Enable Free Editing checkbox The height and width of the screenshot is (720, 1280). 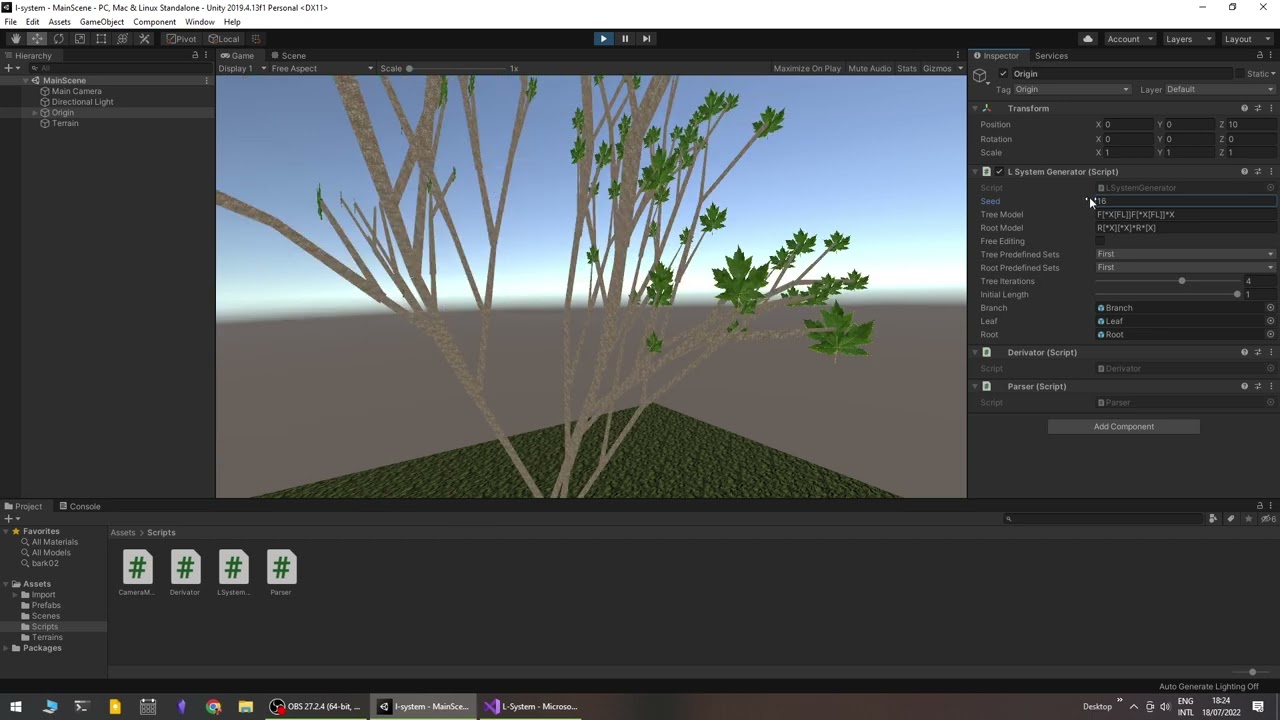click(1101, 241)
